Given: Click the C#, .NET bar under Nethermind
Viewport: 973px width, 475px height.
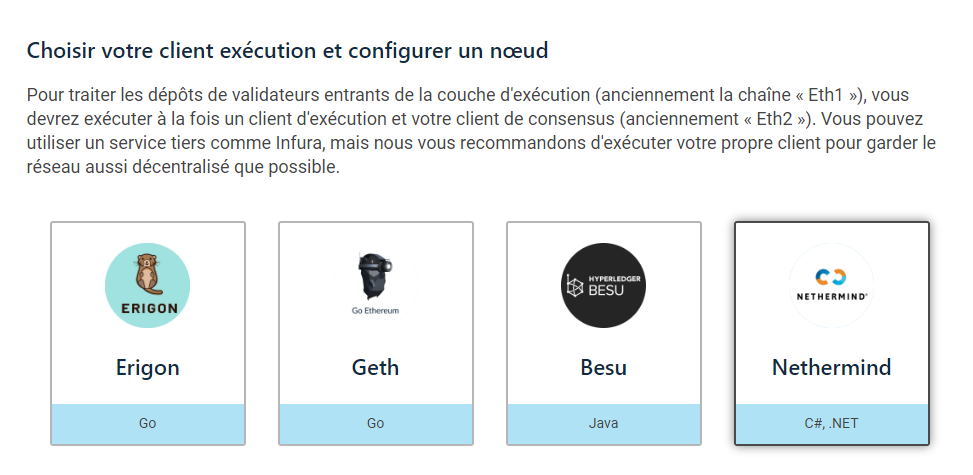Looking at the screenshot, I should coord(831,423).
